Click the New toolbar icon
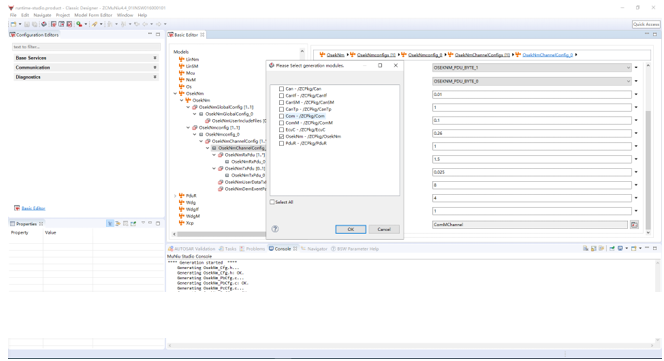 [14, 24]
